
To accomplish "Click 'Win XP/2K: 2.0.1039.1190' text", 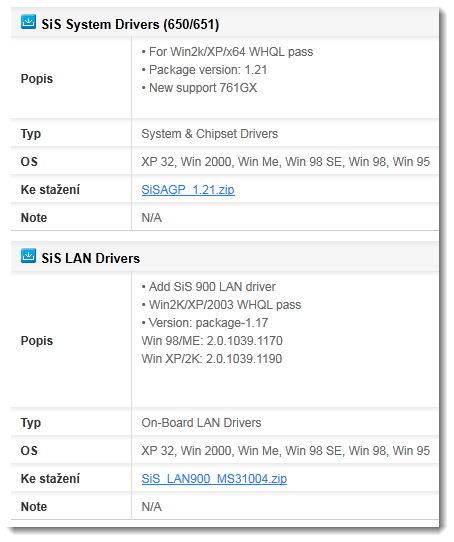I will pyautogui.click(x=212, y=359).
